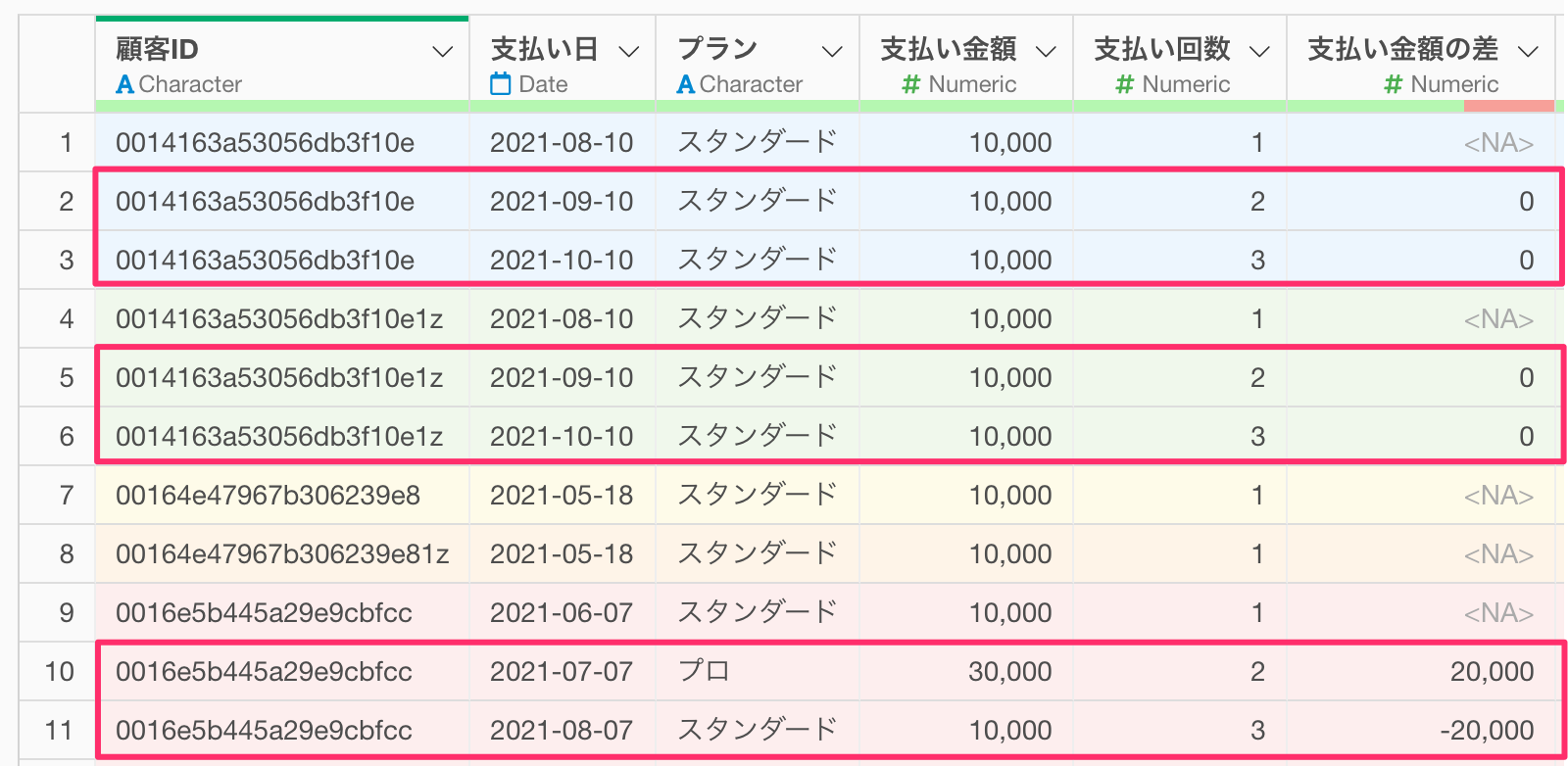Click customer ID 00164e47967b306239e81z cell
The height and width of the screenshot is (766, 1568).
[x=281, y=554]
